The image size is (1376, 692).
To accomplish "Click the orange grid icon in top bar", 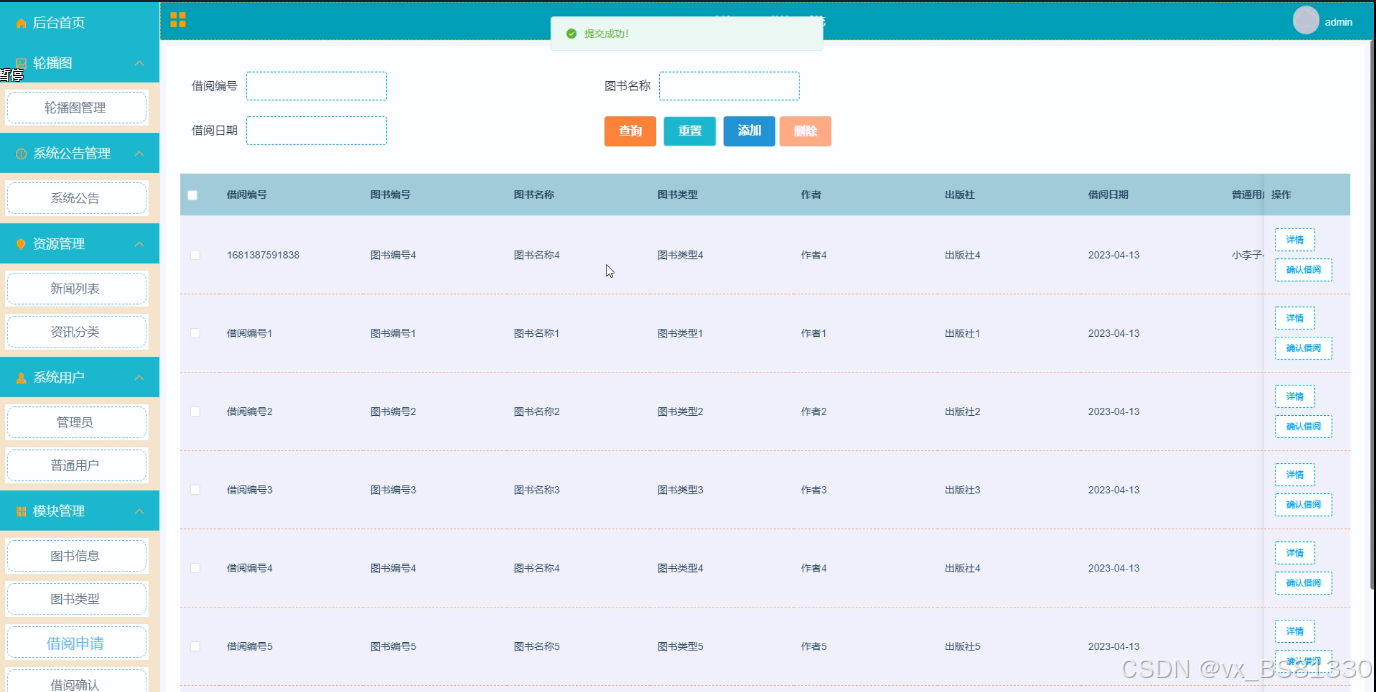I will pos(178,20).
